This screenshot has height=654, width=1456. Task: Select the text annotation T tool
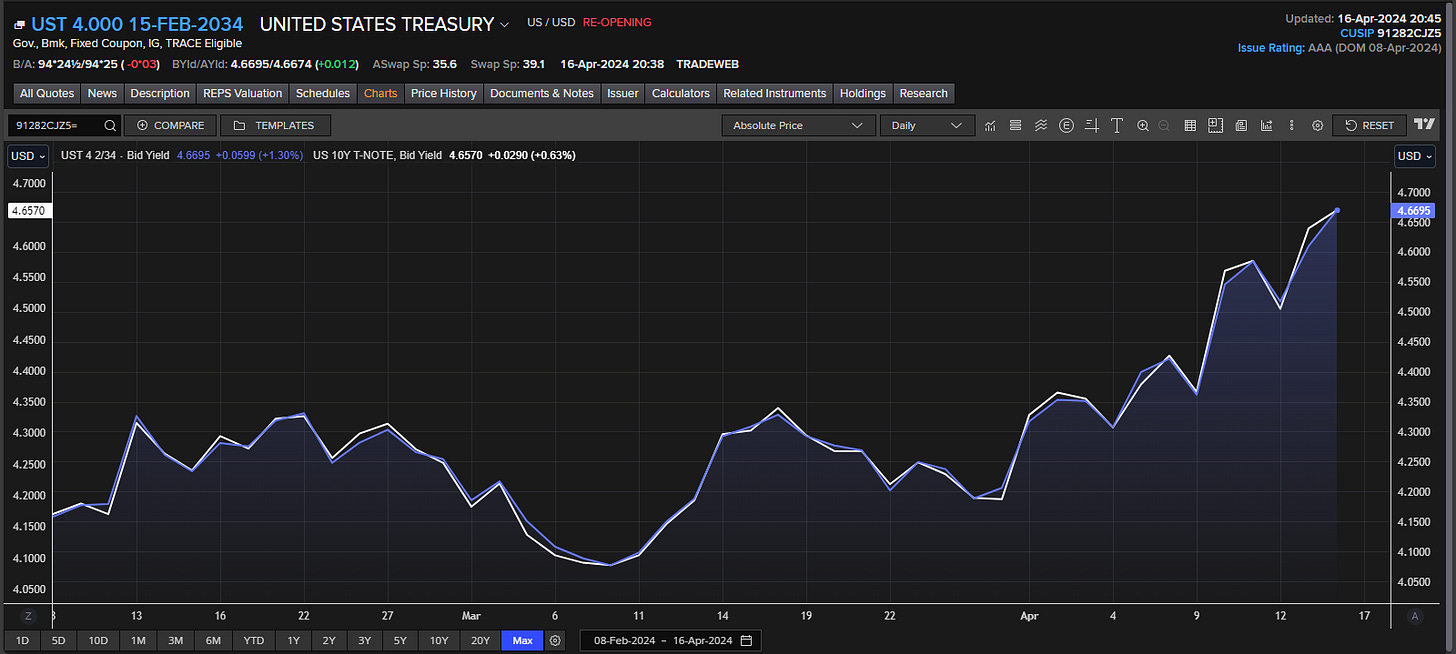[x=1117, y=125]
